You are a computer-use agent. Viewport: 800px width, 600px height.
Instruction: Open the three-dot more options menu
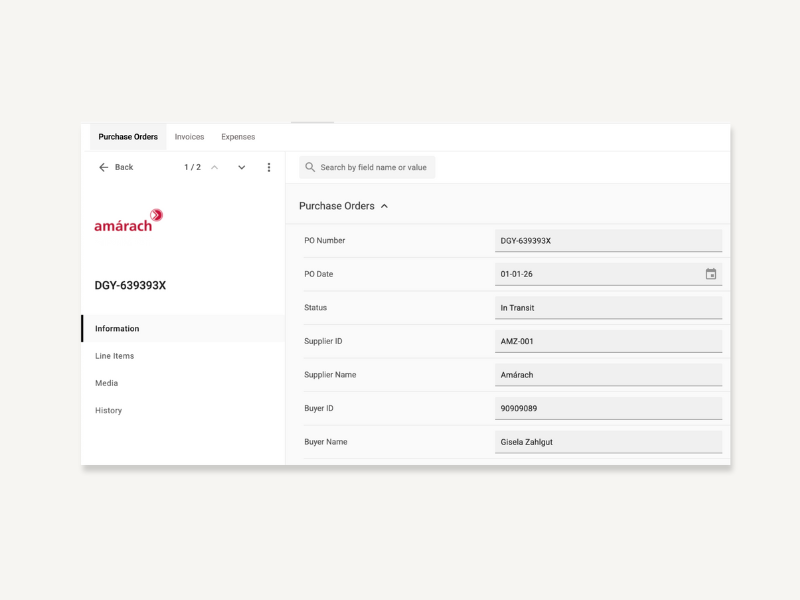pos(269,167)
